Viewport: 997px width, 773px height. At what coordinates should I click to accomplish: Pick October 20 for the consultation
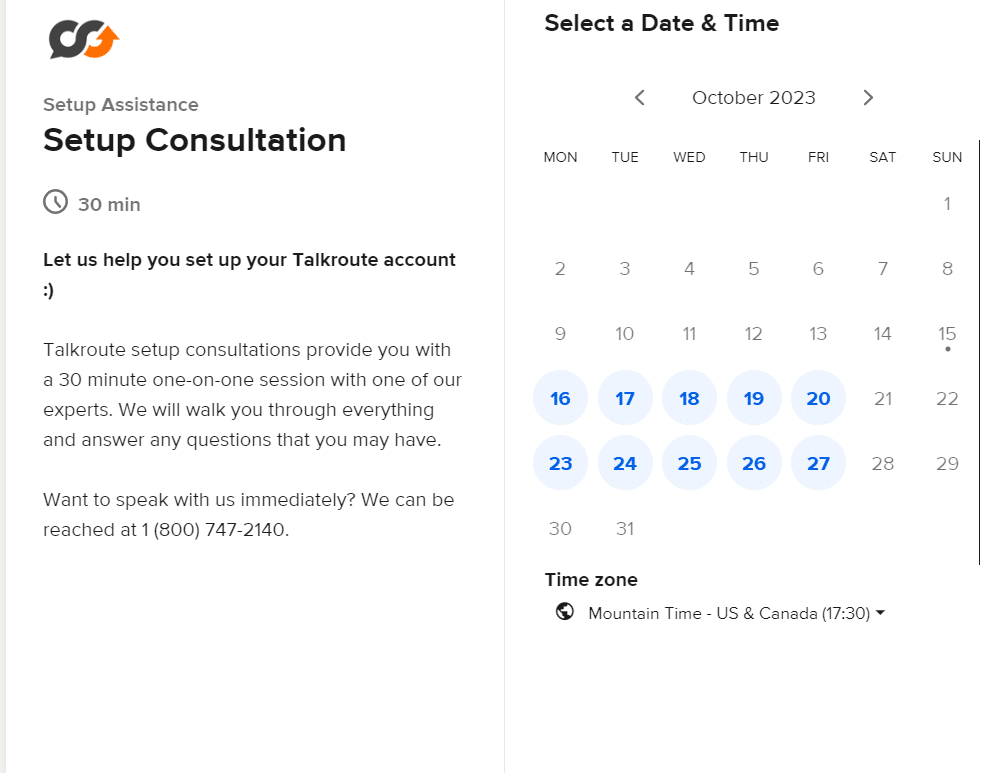coord(818,398)
